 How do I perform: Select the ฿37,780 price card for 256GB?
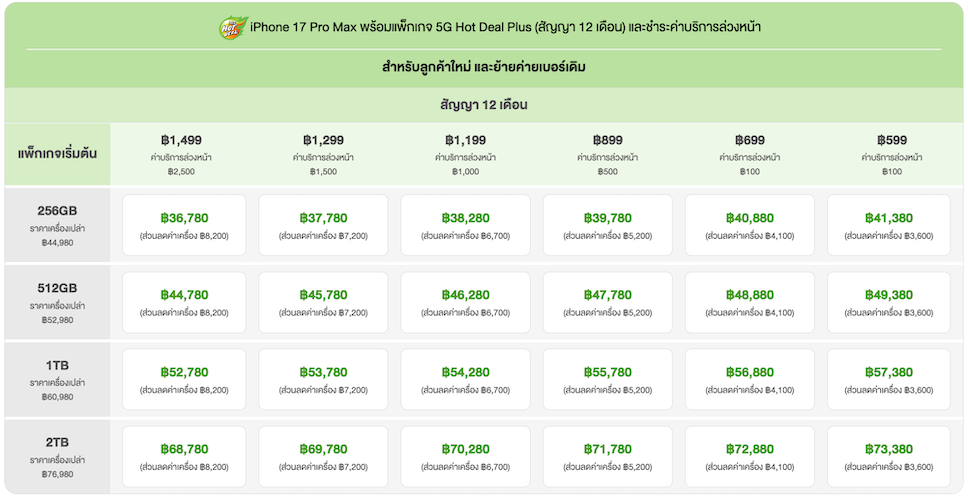(x=323, y=225)
